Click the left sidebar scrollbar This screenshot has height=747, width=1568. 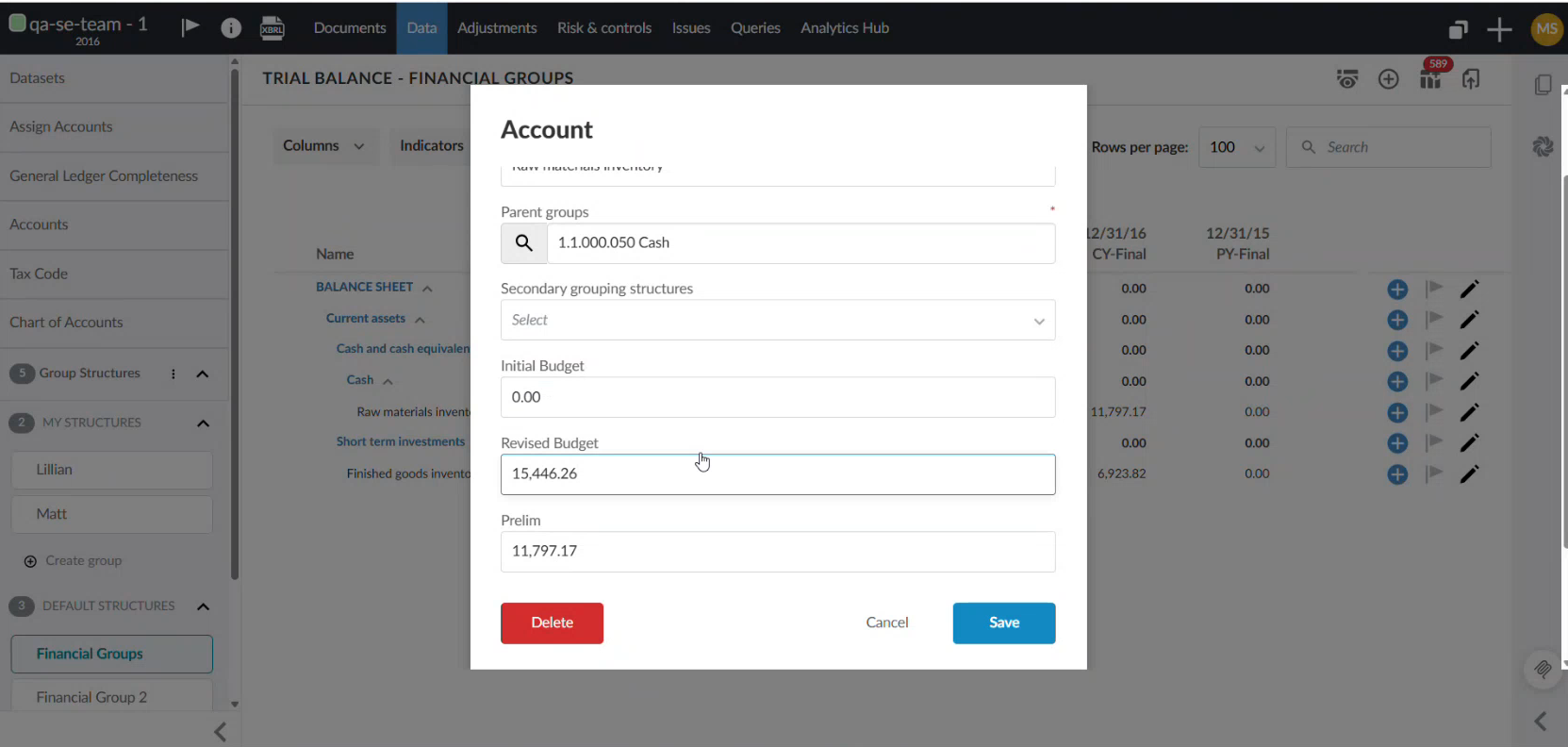(235, 325)
